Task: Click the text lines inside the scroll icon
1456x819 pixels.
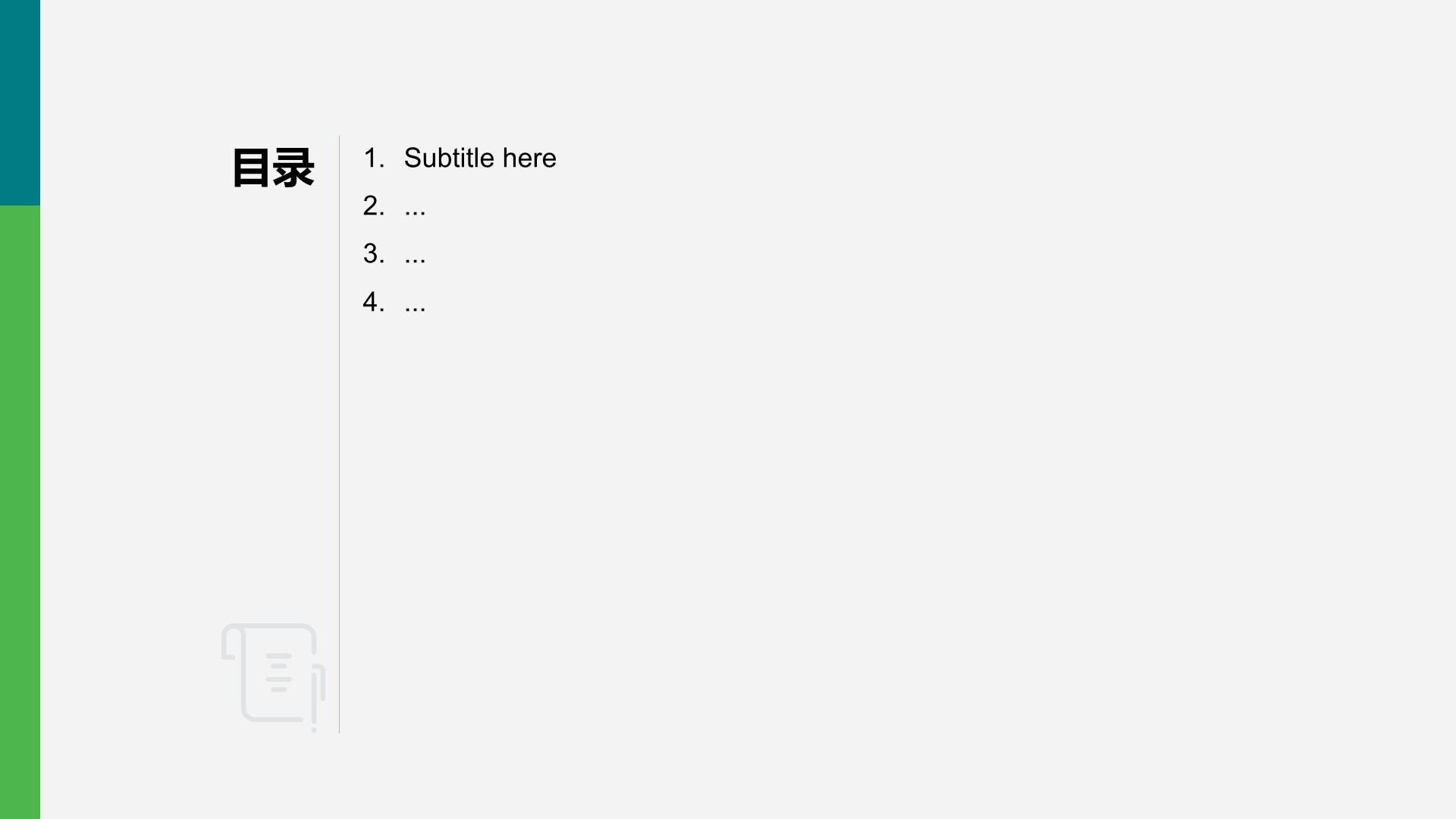Action: (x=278, y=672)
